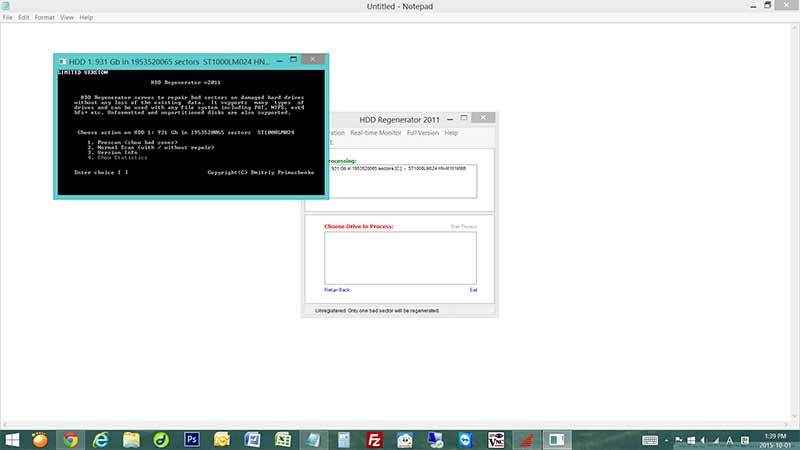
Task: Open the touch keyboard tray icon
Action: coord(650,440)
